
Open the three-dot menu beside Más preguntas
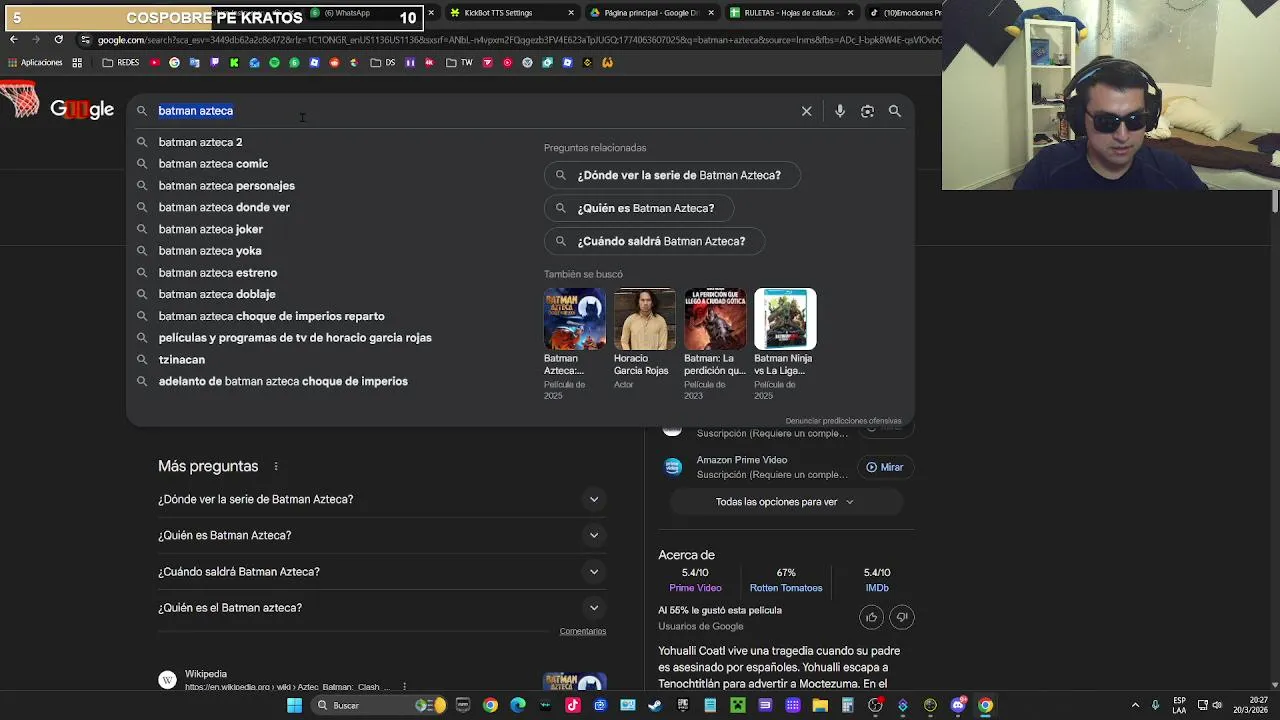click(x=276, y=466)
